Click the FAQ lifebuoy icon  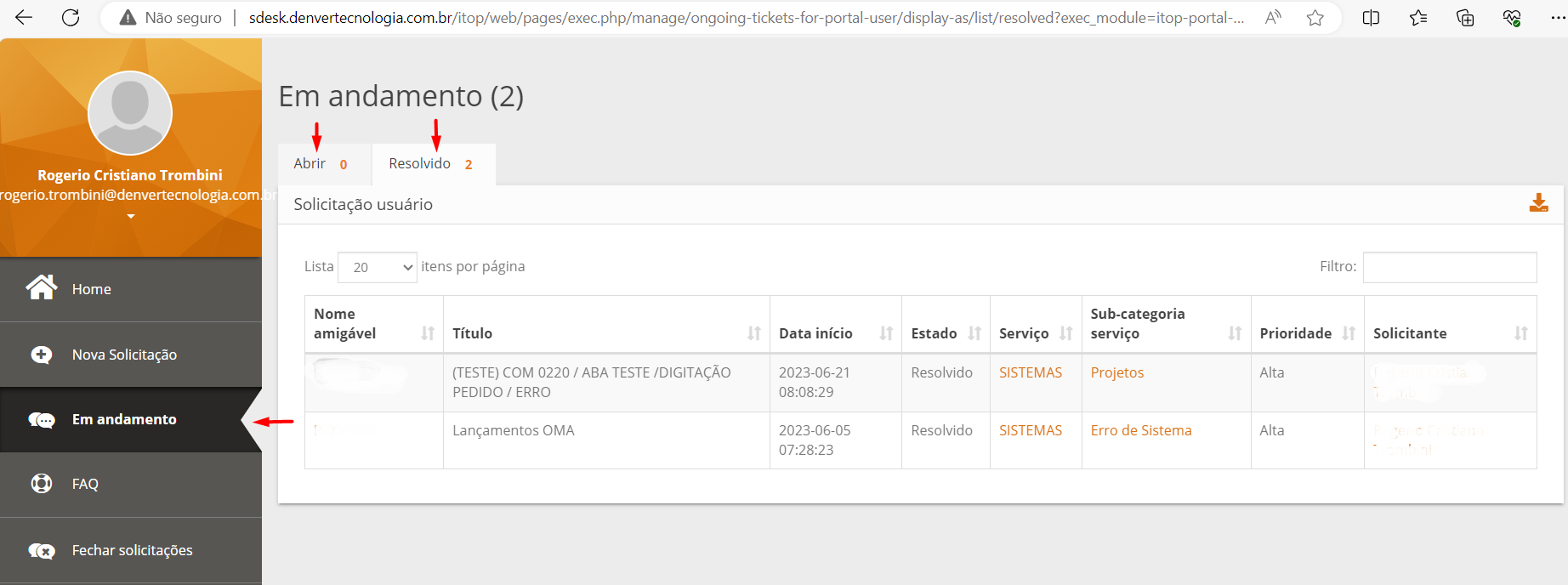(41, 484)
